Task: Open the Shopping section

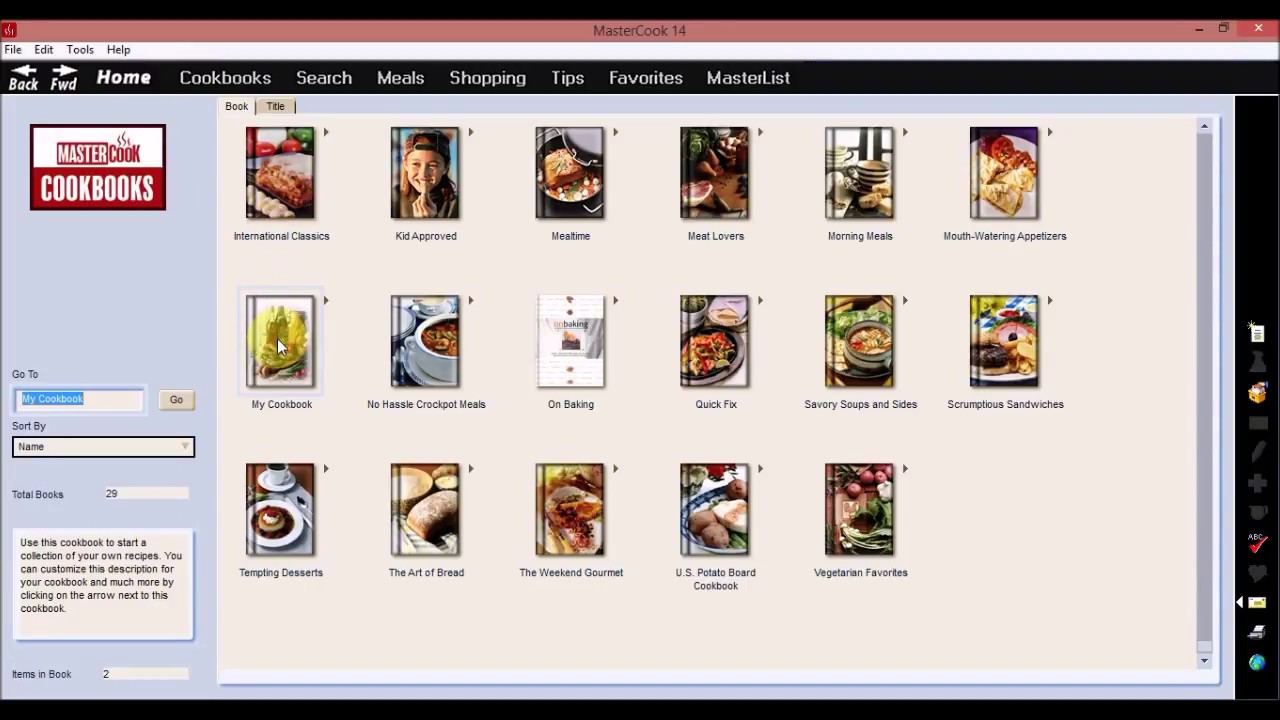Action: (x=488, y=77)
